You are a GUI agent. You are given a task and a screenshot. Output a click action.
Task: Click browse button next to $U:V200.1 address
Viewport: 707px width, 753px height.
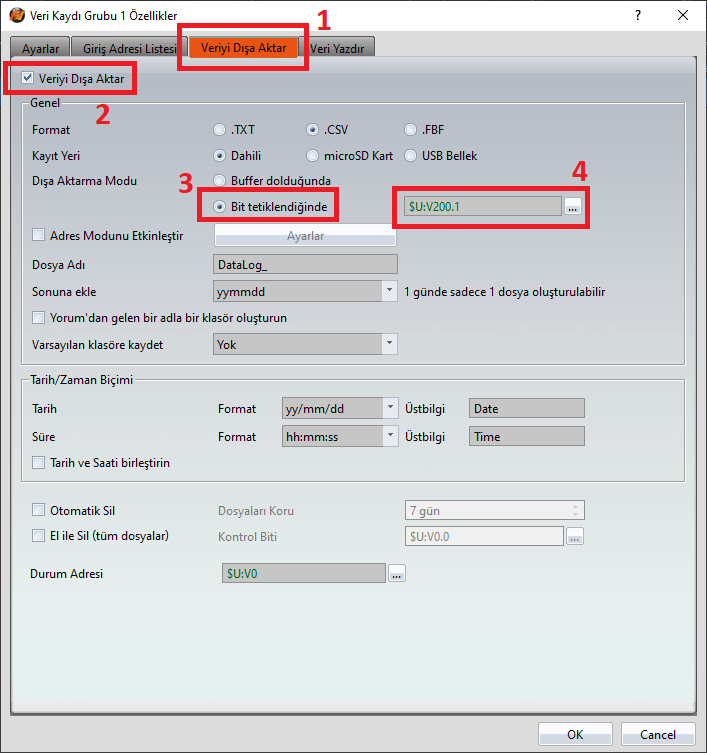coord(572,206)
